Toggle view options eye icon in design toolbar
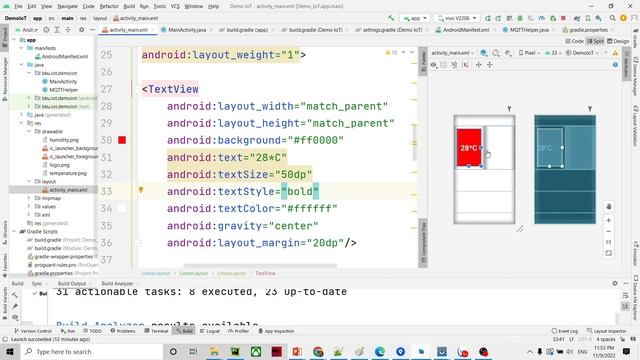Screen dimensions: 640x360 tap(433, 64)
